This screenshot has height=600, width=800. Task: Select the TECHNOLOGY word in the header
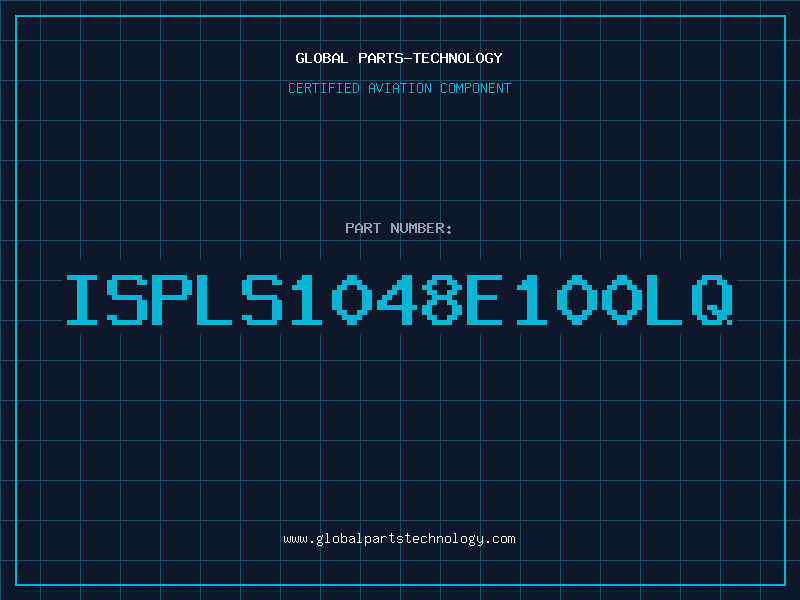point(458,58)
